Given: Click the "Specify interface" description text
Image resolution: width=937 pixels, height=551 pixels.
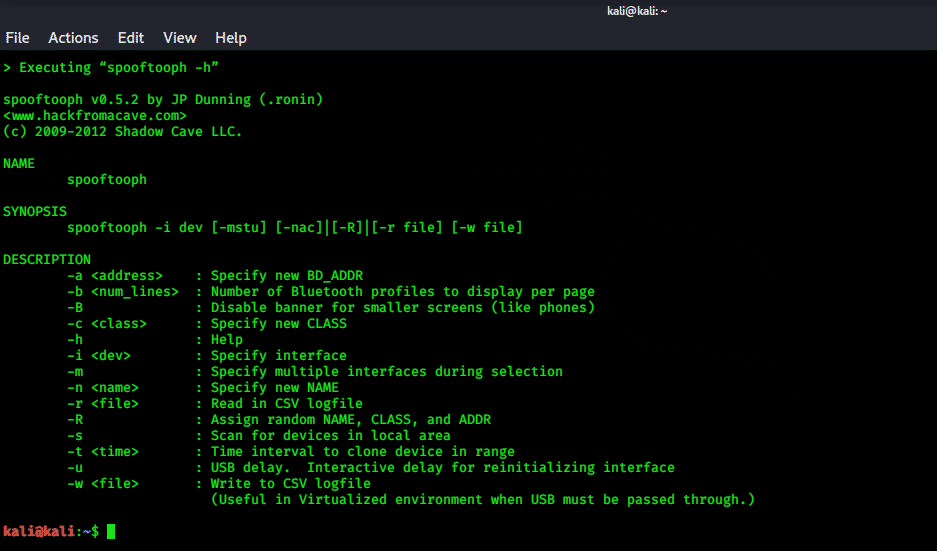Looking at the screenshot, I should click(279, 356).
